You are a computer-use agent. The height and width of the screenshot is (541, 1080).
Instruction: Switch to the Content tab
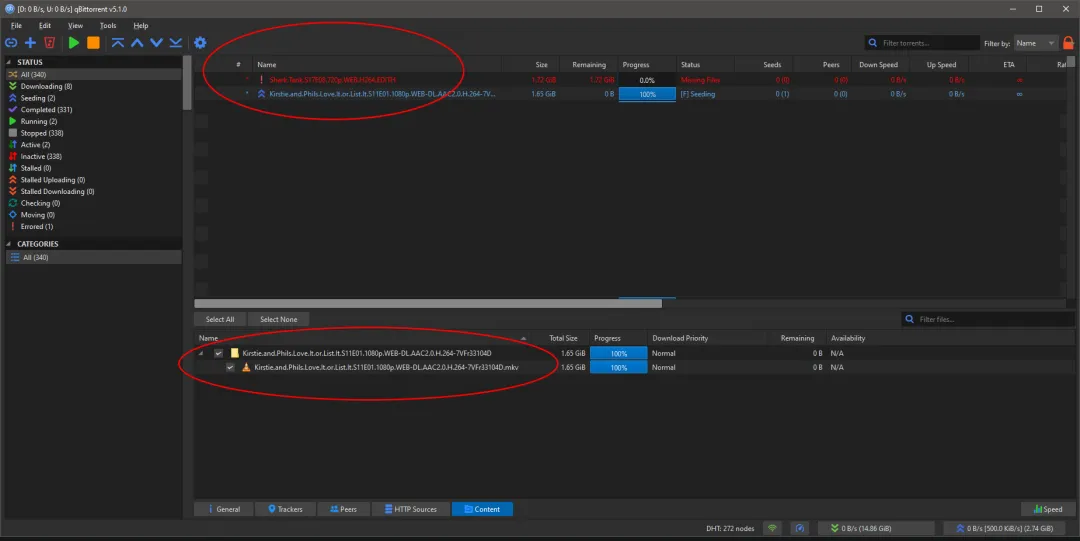coord(482,509)
